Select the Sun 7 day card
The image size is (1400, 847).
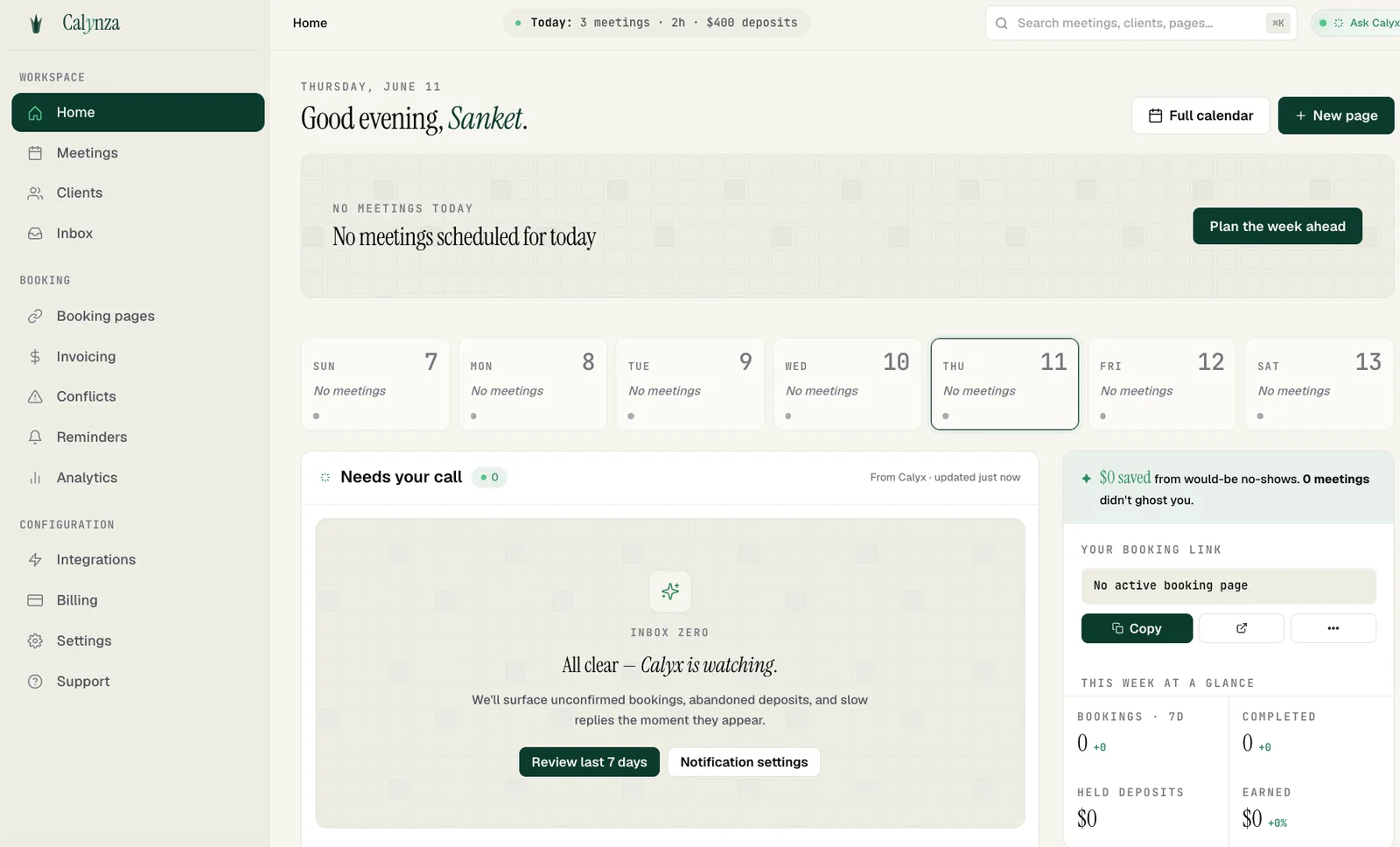(375, 384)
